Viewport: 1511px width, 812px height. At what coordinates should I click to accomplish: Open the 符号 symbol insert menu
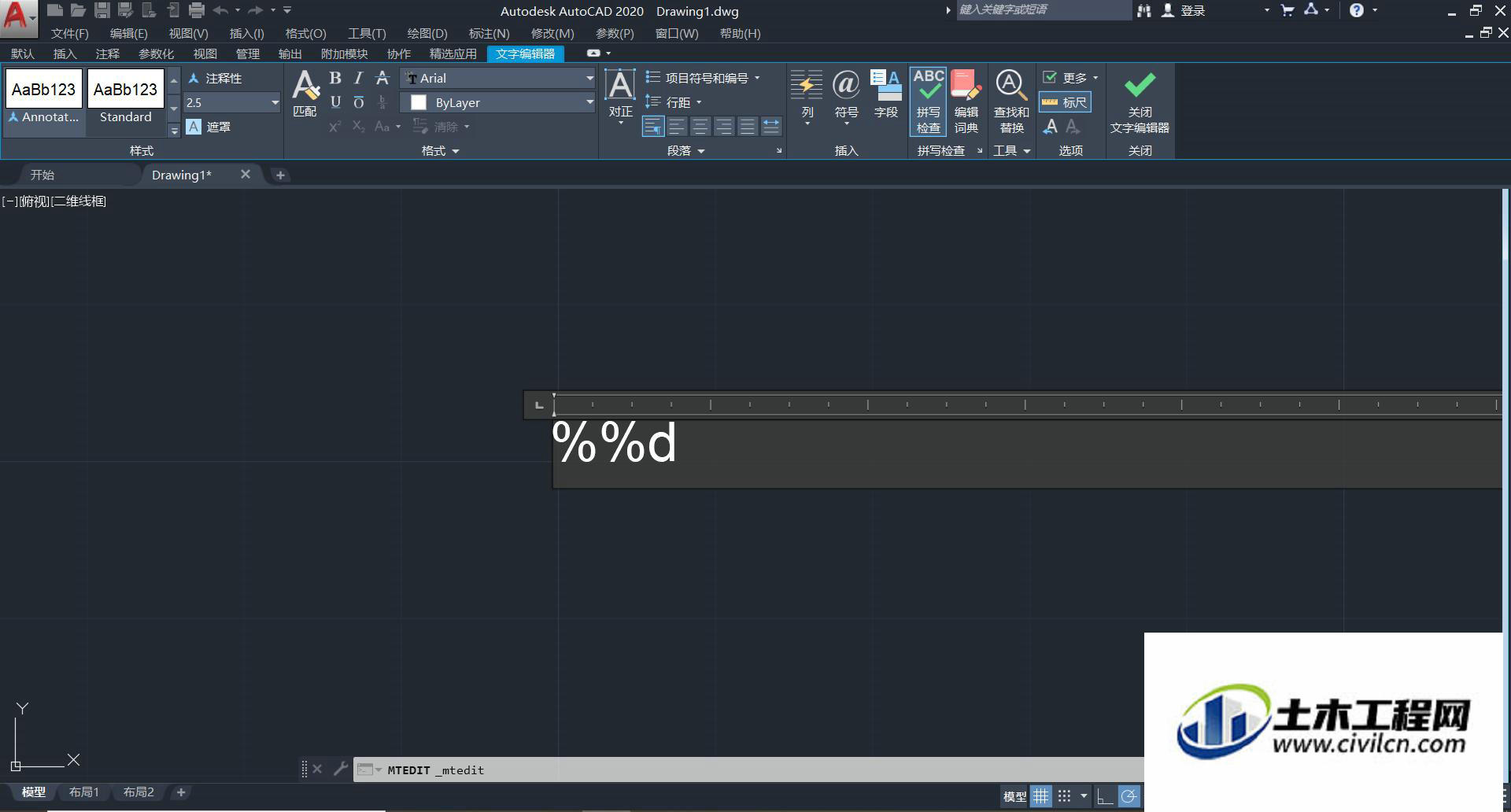click(846, 96)
